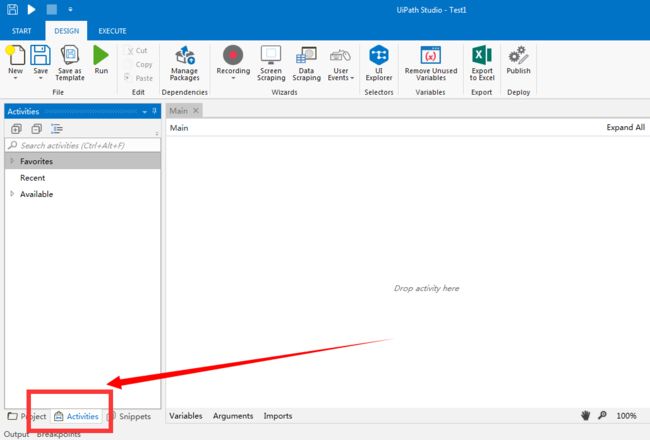
Task: Toggle the pan hand tool
Action: point(585,415)
